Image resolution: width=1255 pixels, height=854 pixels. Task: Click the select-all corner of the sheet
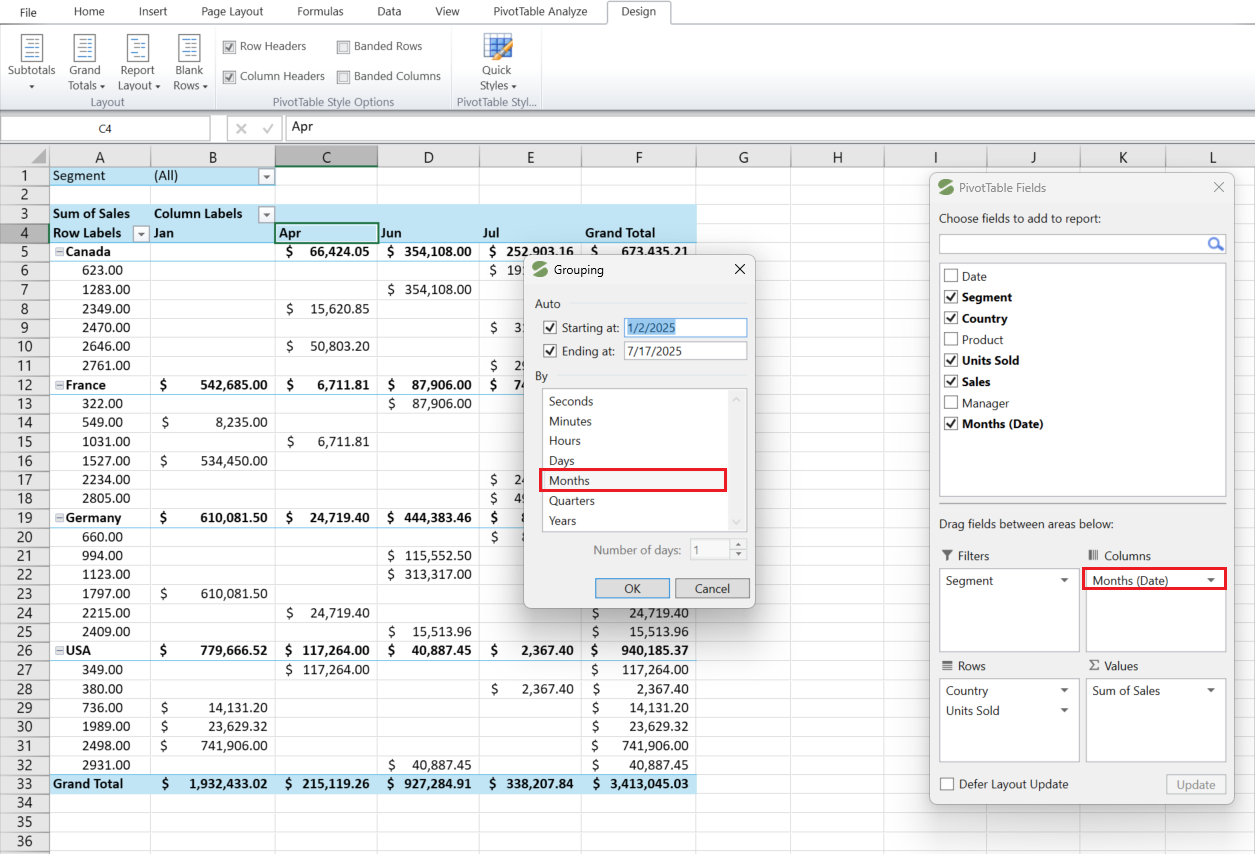pyautogui.click(x=25, y=157)
